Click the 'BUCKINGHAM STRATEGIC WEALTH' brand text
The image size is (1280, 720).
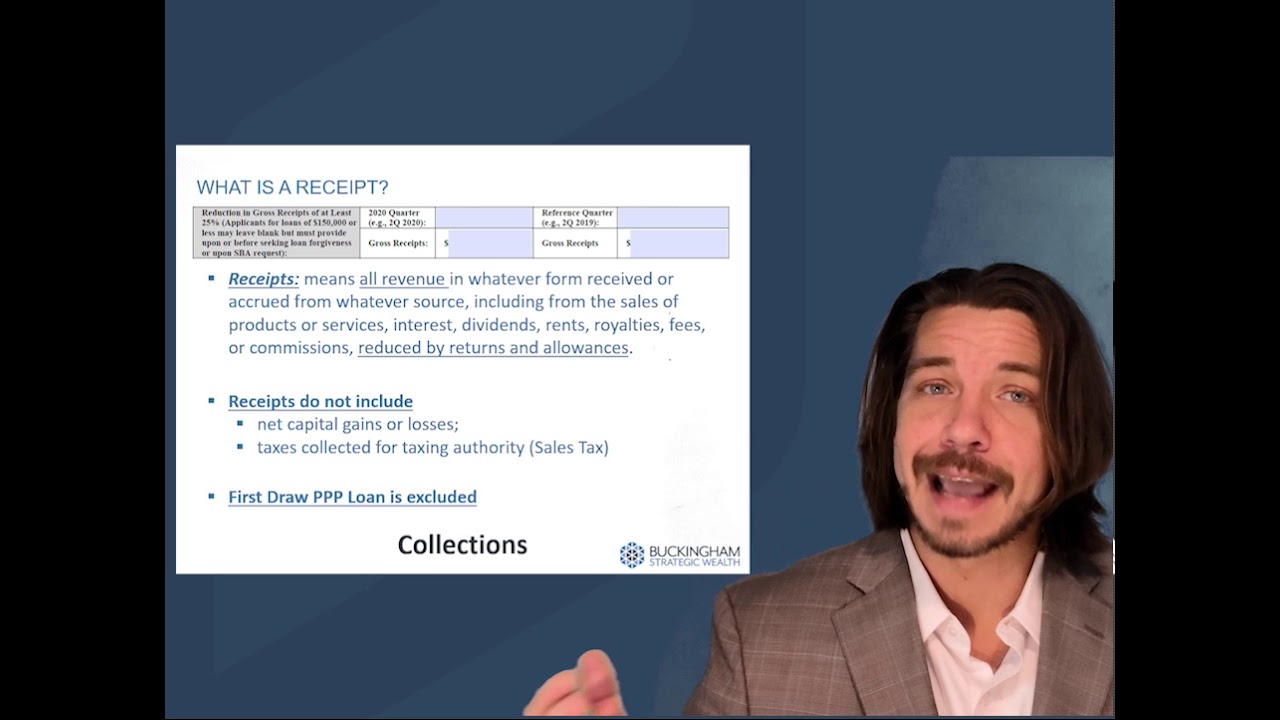pos(695,556)
